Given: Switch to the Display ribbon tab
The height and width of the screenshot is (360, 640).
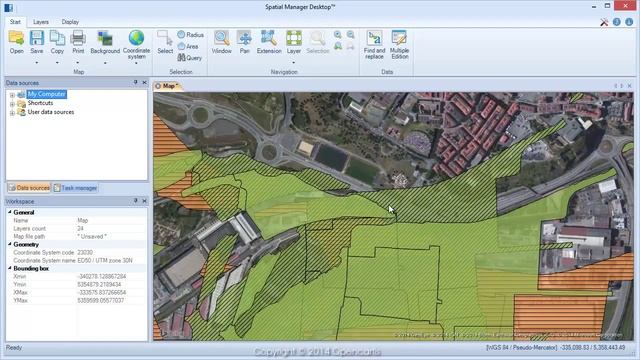Looking at the screenshot, I should pyautogui.click(x=70, y=22).
